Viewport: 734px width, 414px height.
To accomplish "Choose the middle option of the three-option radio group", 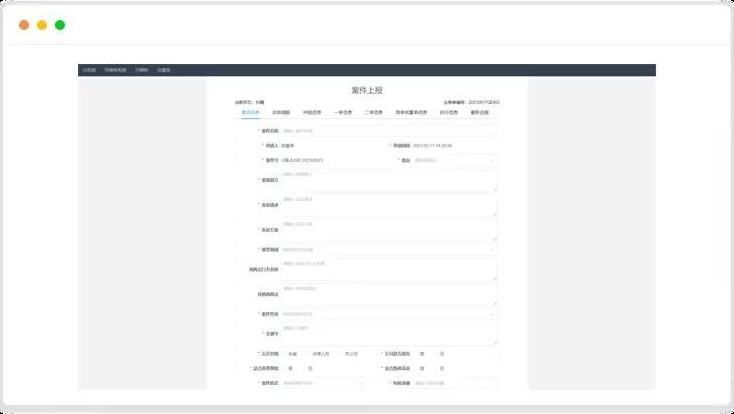I will pos(318,354).
